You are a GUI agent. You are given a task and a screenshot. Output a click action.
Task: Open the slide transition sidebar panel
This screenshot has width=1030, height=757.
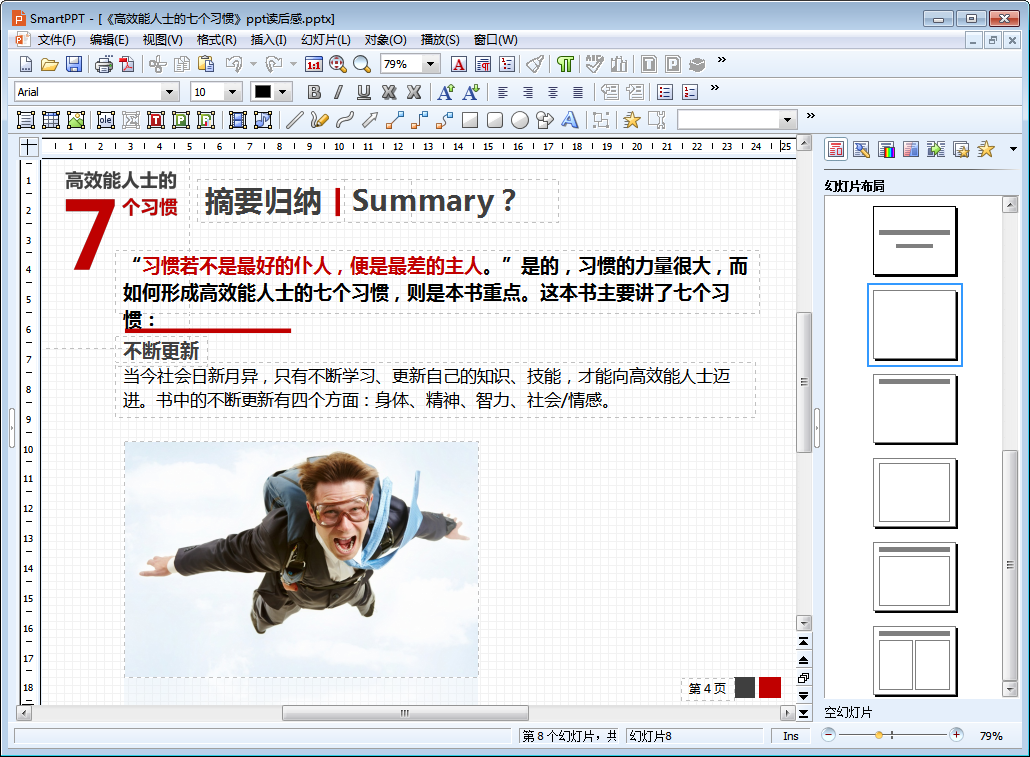pos(936,149)
